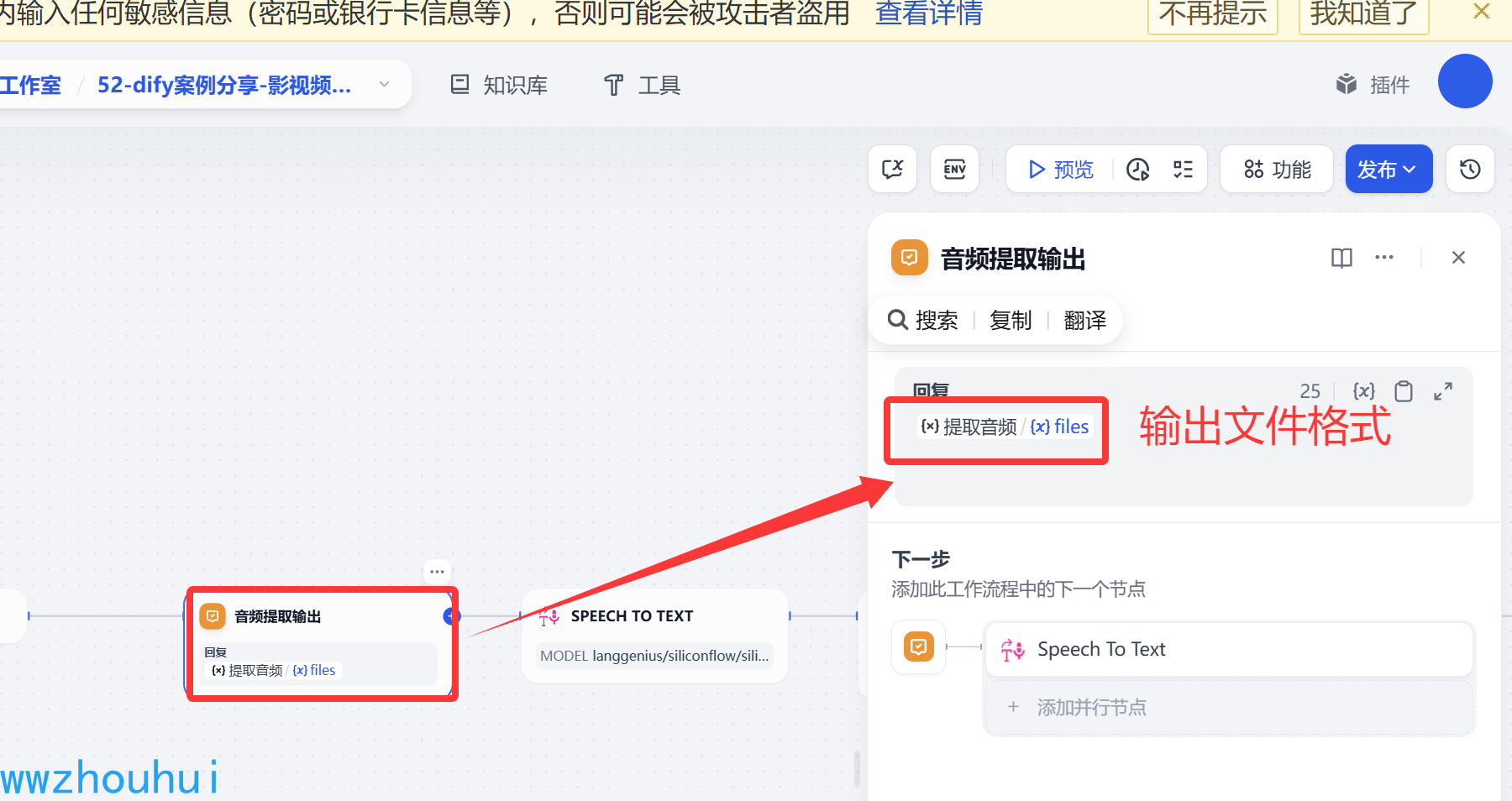Click the Speech To Text next-step item
The image size is (1512, 801).
pos(1229,649)
